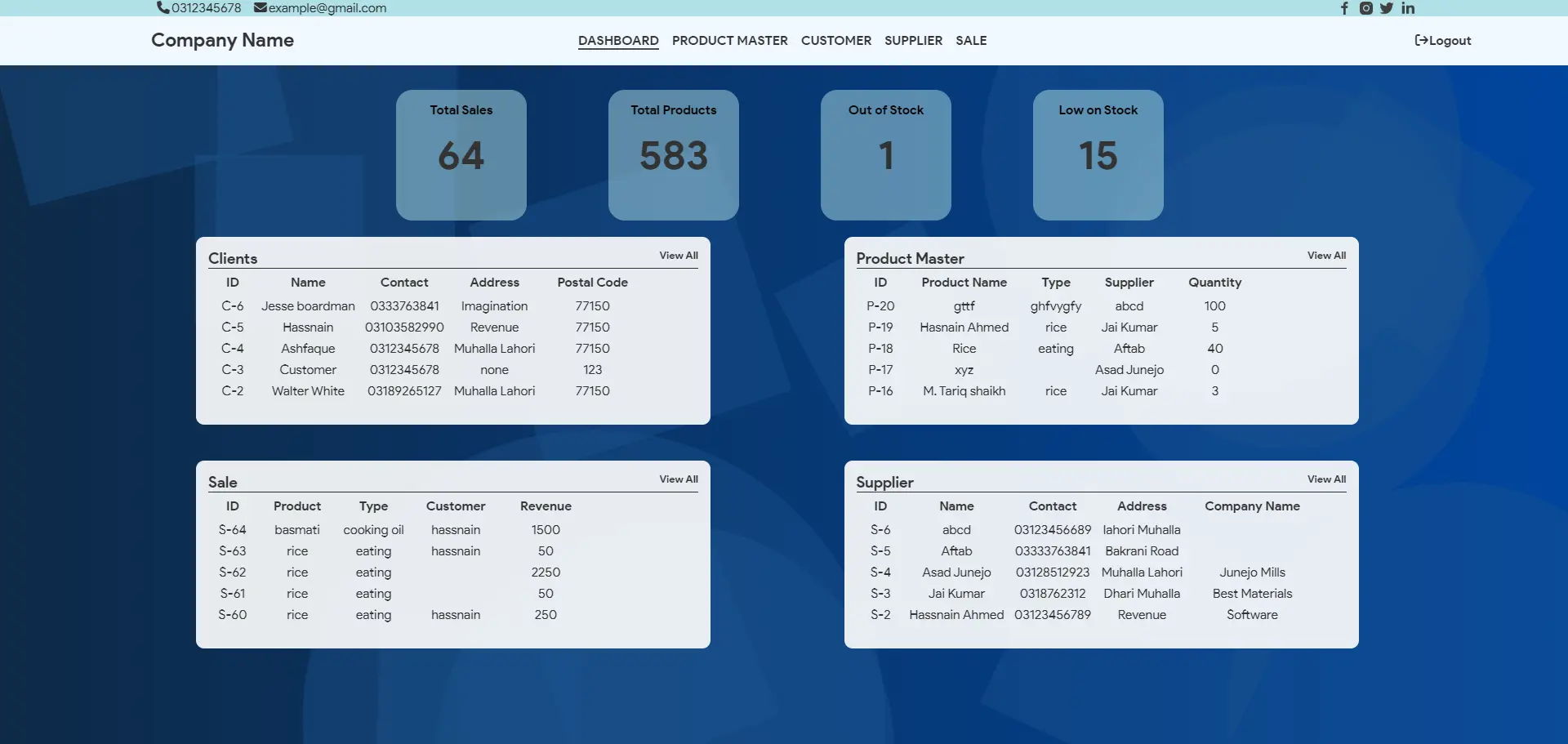Click quantity 100 cell
The width and height of the screenshot is (1568, 744).
pos(1215,306)
